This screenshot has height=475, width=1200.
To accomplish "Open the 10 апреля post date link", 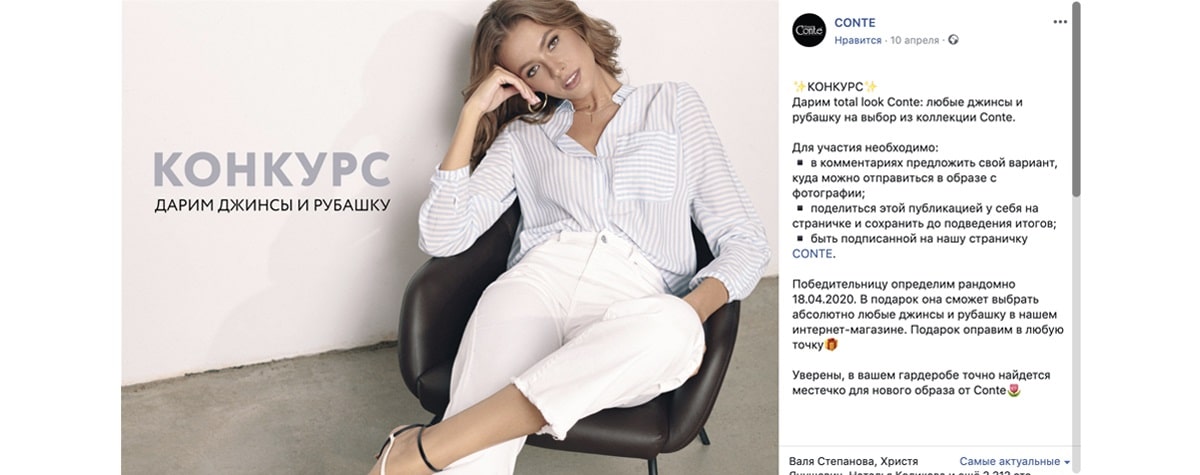I will coord(915,40).
